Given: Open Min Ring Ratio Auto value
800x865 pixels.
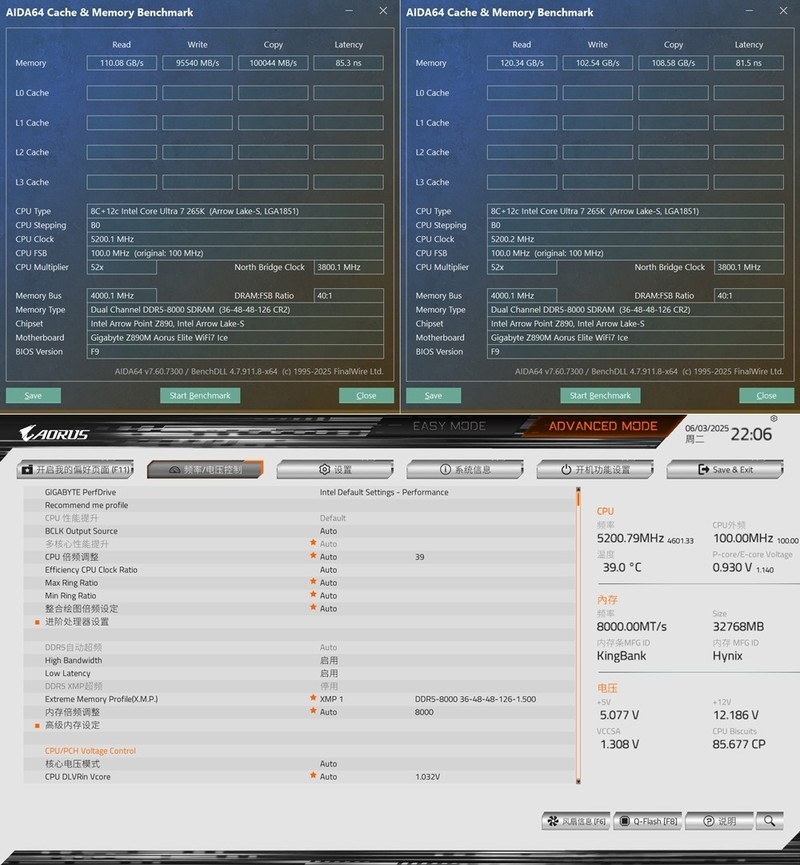Looking at the screenshot, I should point(328,596).
